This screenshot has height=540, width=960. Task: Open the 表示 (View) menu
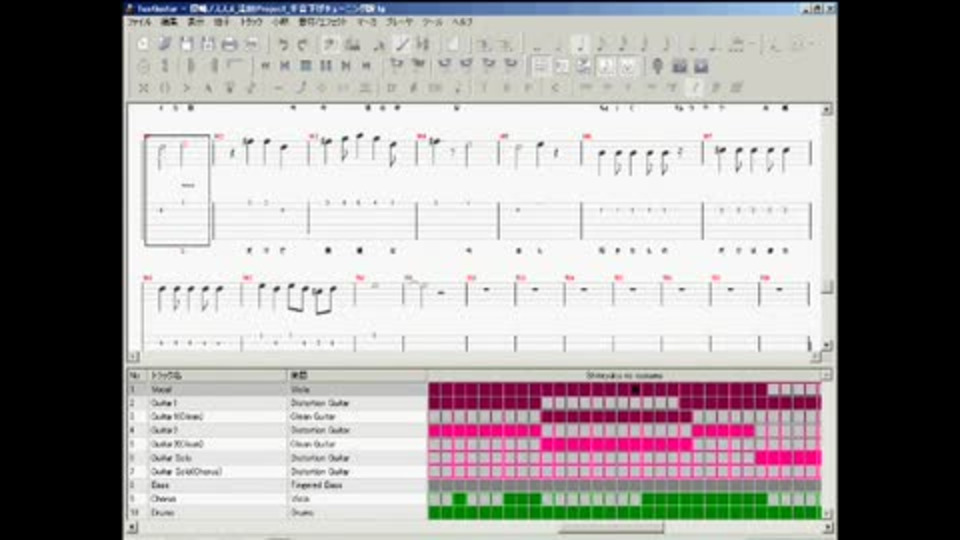coord(195,22)
